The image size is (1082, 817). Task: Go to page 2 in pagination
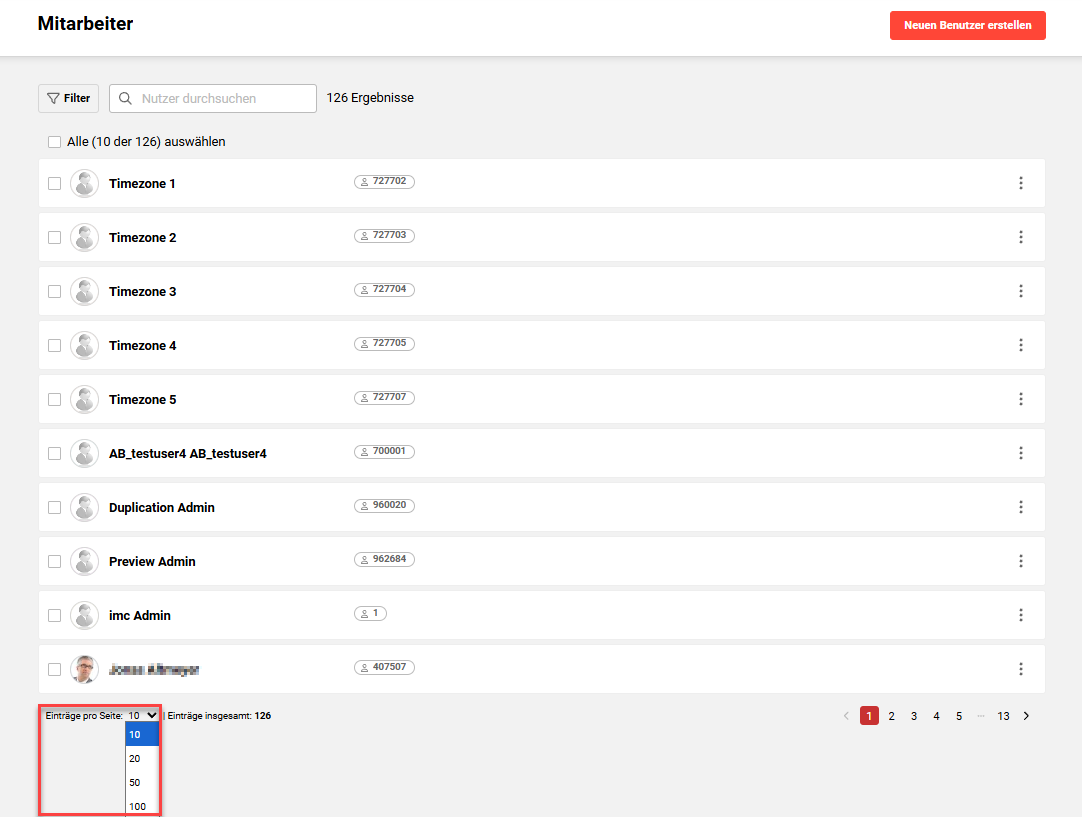click(891, 716)
